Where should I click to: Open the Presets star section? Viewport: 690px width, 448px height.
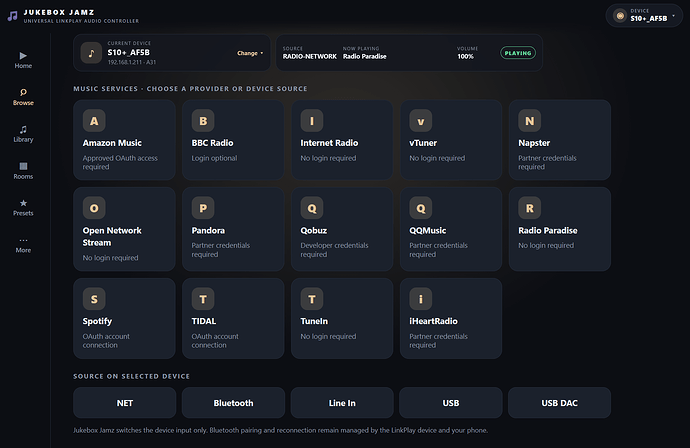click(23, 208)
